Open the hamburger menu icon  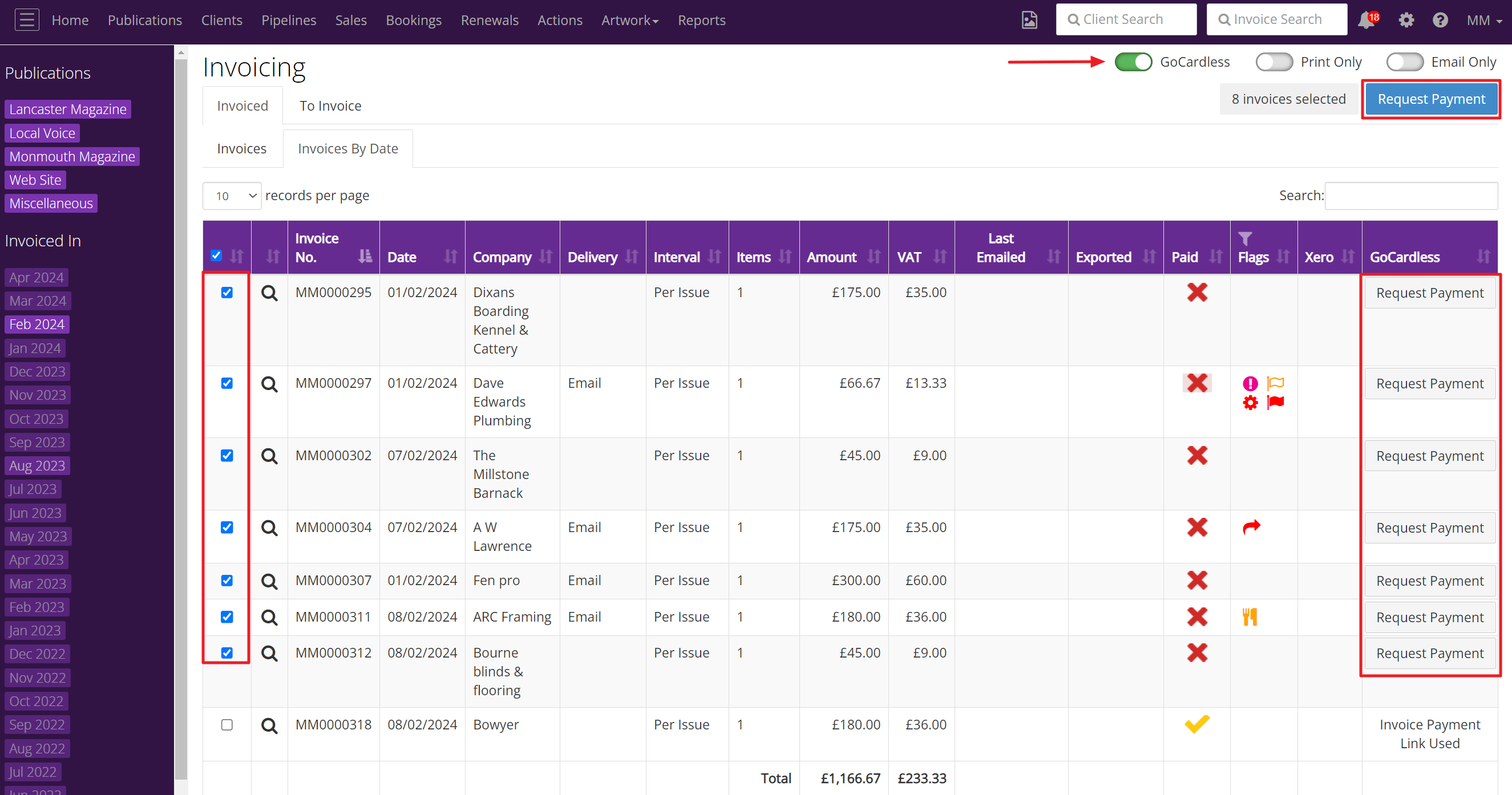(x=26, y=20)
